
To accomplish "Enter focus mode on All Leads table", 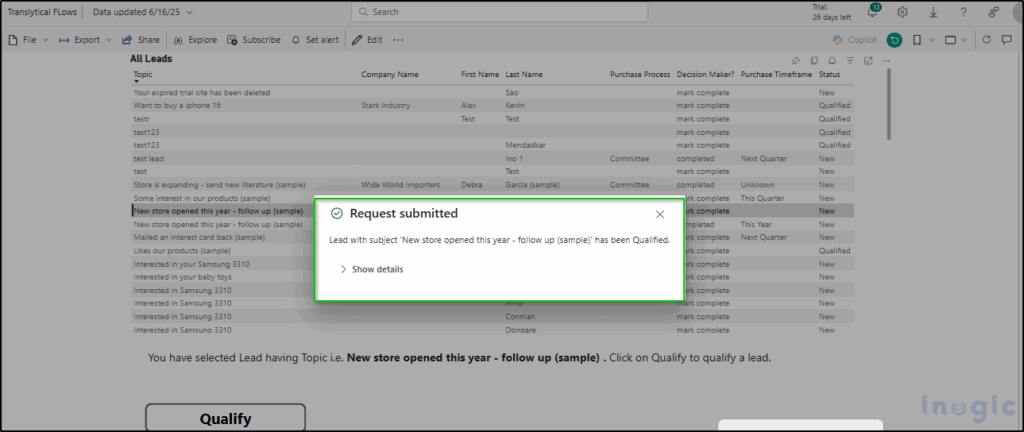I will pyautogui.click(x=868, y=60).
